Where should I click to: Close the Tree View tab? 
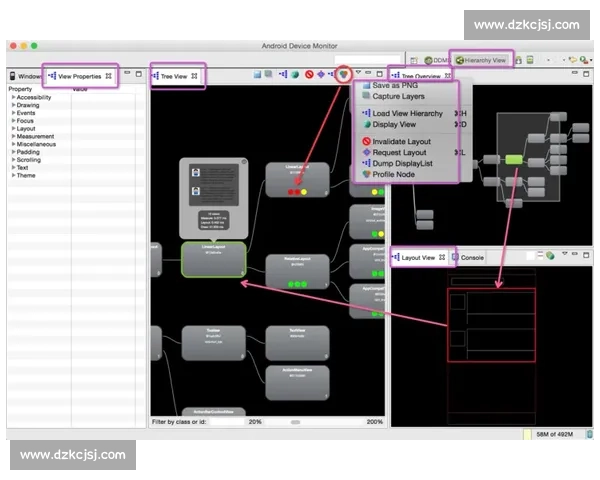[194, 76]
